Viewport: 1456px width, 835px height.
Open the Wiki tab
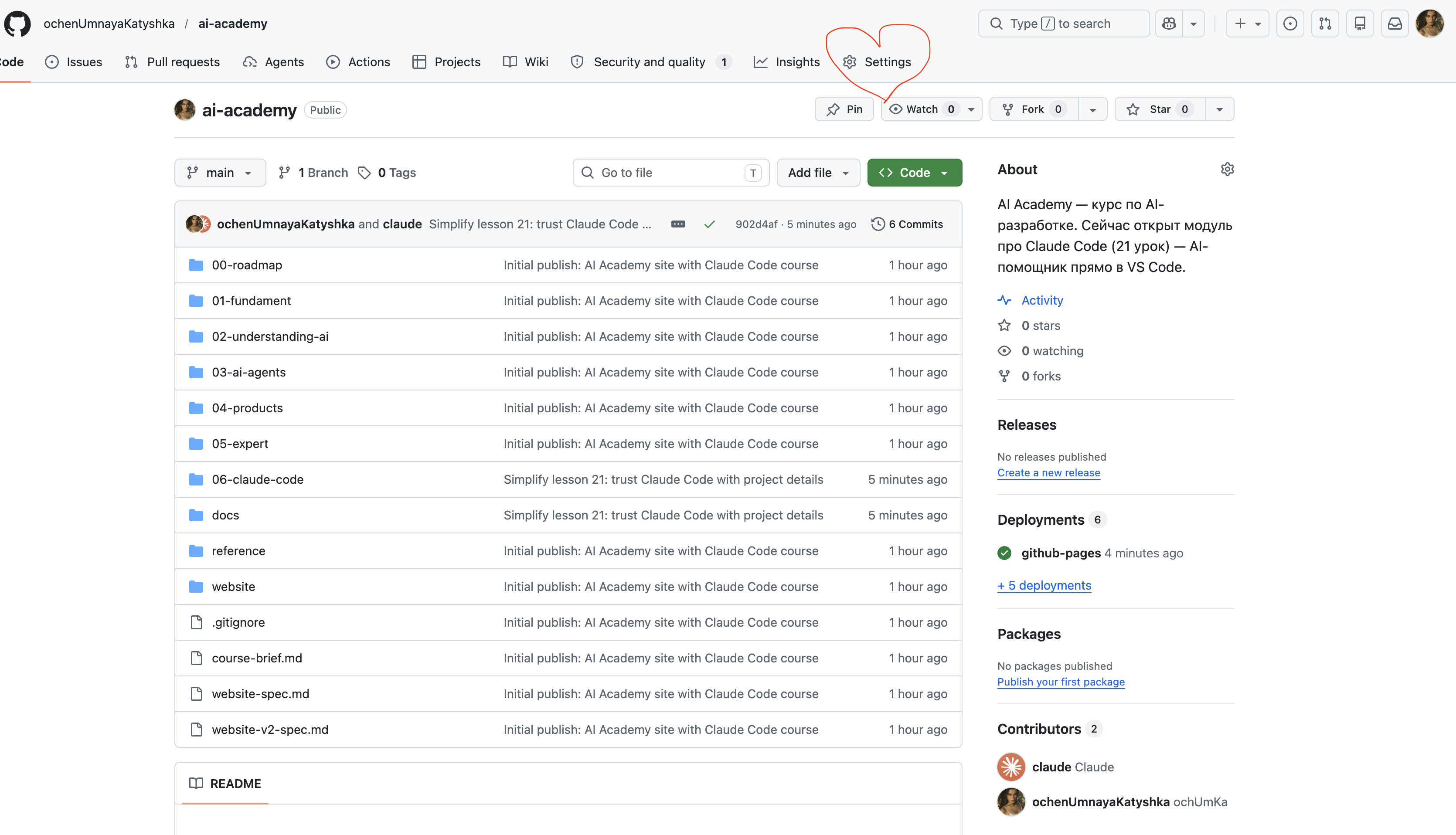[x=525, y=62]
